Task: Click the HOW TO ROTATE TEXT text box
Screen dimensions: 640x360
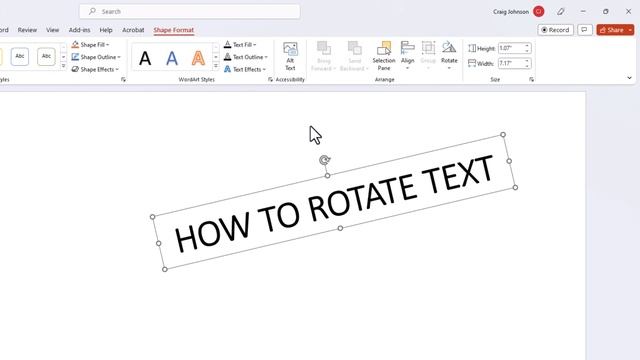Action: pos(334,202)
